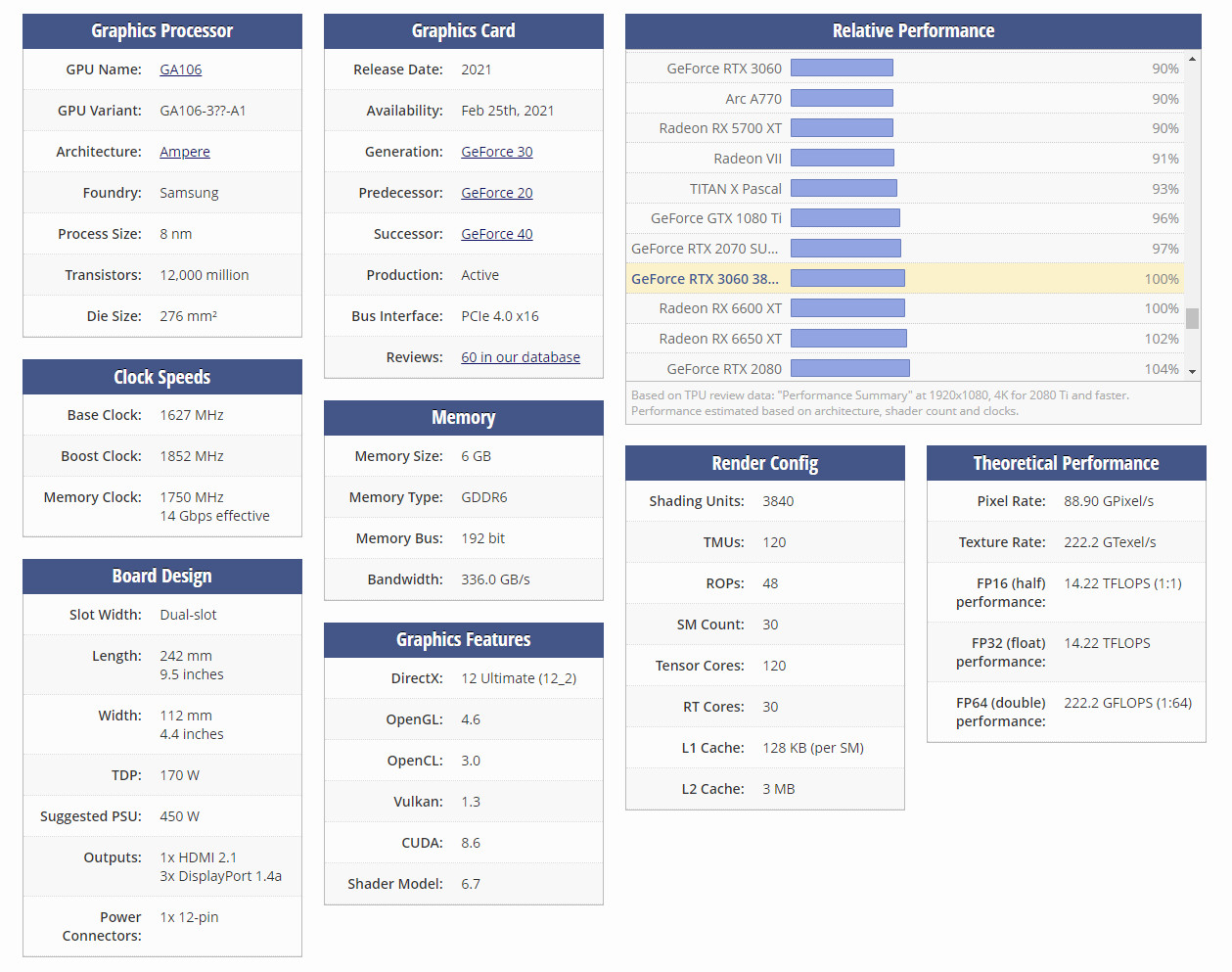Image resolution: width=1232 pixels, height=972 pixels.
Task: Click the Theoretical Performance section header
Action: [x=1067, y=463]
